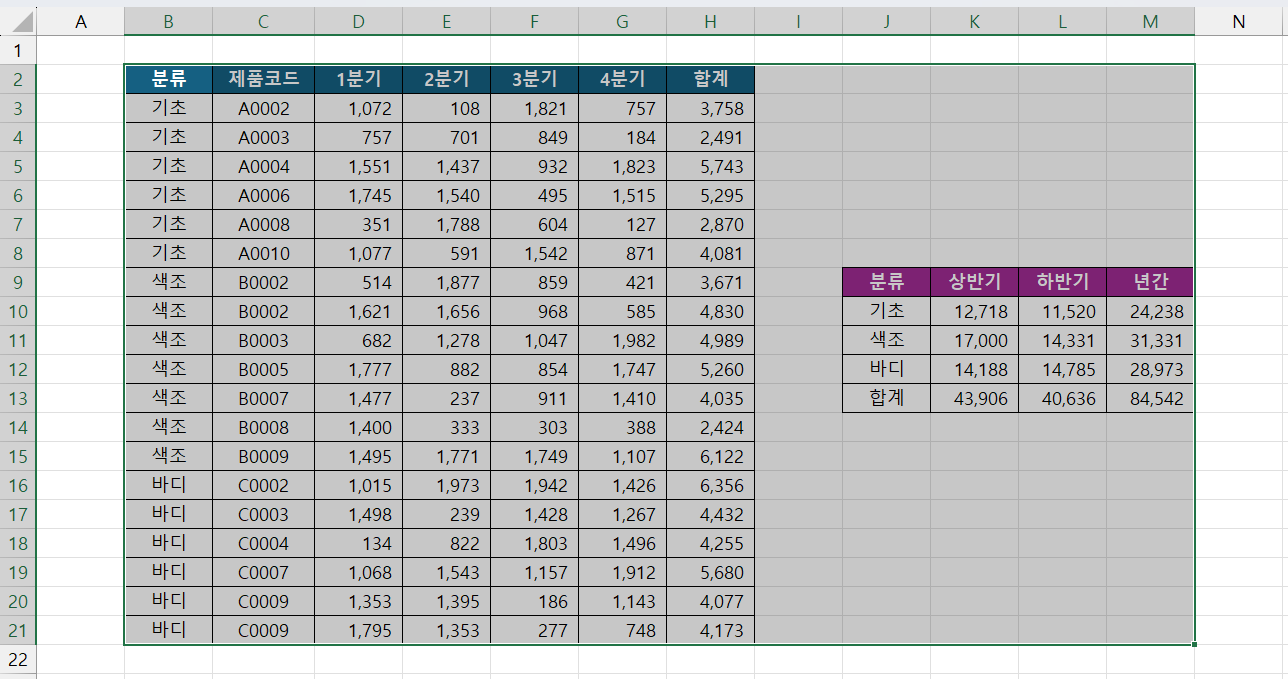Viewport: 1288px width, 679px height.
Task: Click the 4분기 value 1,982
Action: (x=622, y=340)
